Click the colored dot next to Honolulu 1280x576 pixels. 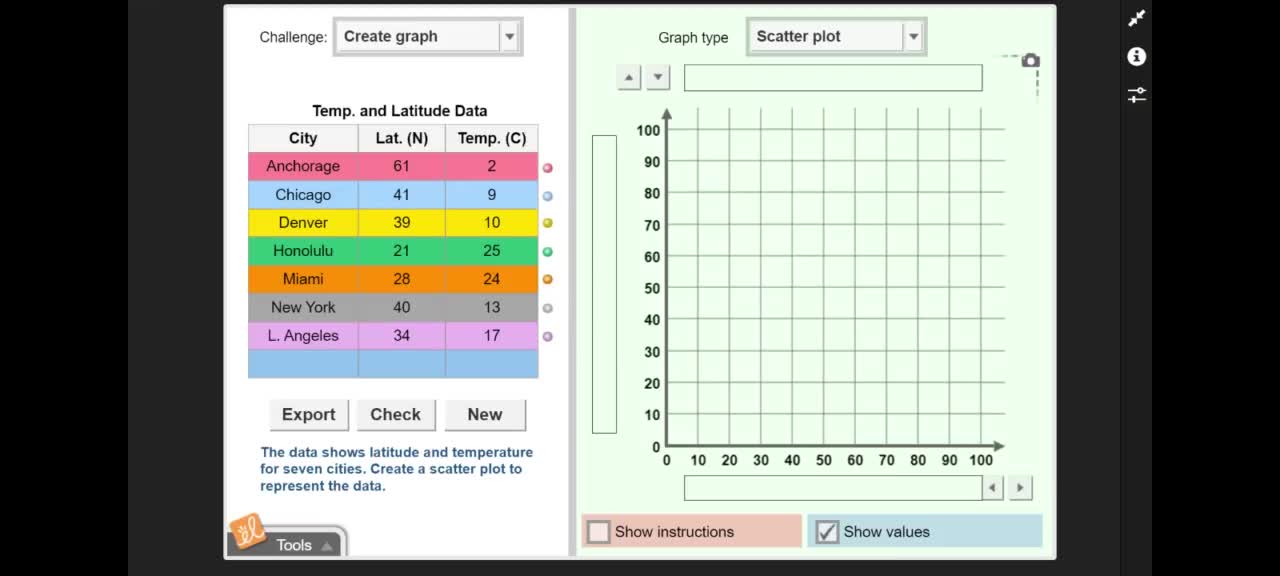[547, 252]
